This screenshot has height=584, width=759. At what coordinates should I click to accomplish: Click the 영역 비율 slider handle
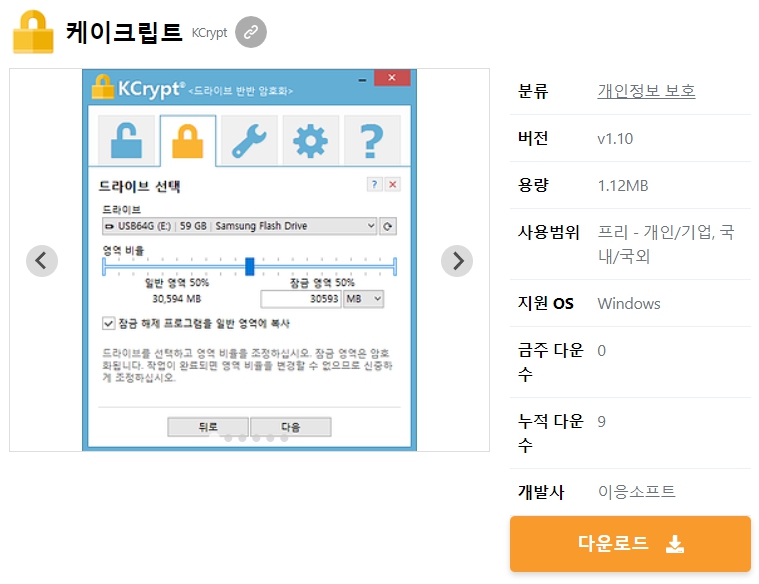(250, 266)
